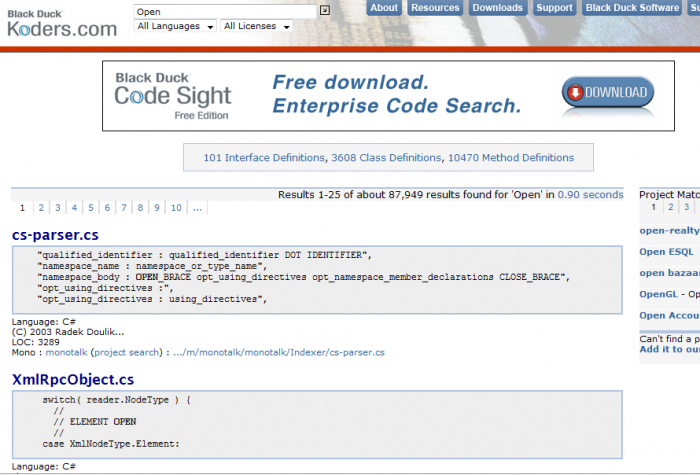Open the Indexer/cs-parser.cs file path link
Screen dimensions: 700x475
[x=279, y=352]
